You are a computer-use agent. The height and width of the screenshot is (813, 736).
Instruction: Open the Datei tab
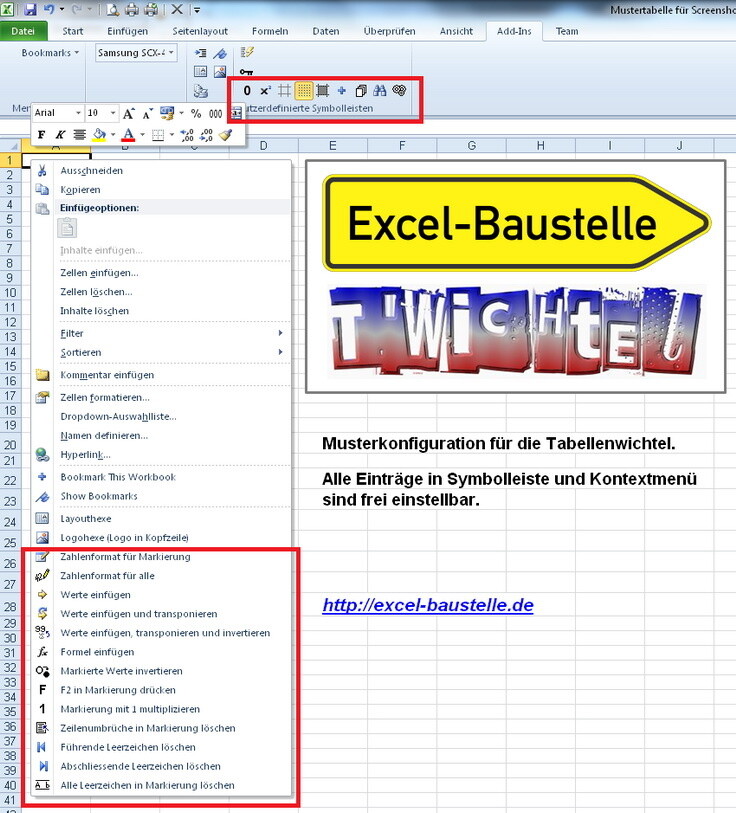tap(23, 31)
